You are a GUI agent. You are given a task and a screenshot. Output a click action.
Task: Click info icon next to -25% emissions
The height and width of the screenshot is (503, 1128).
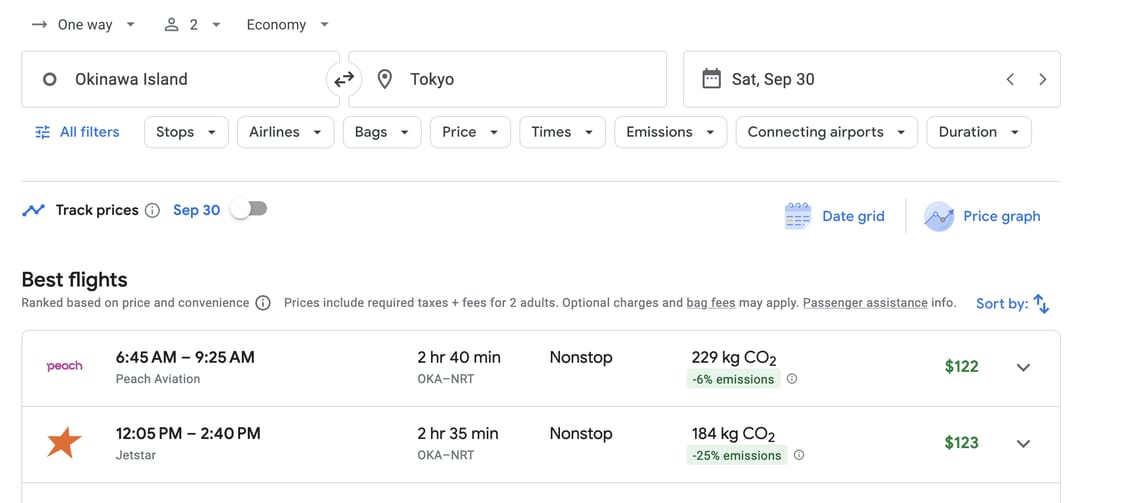[798, 455]
